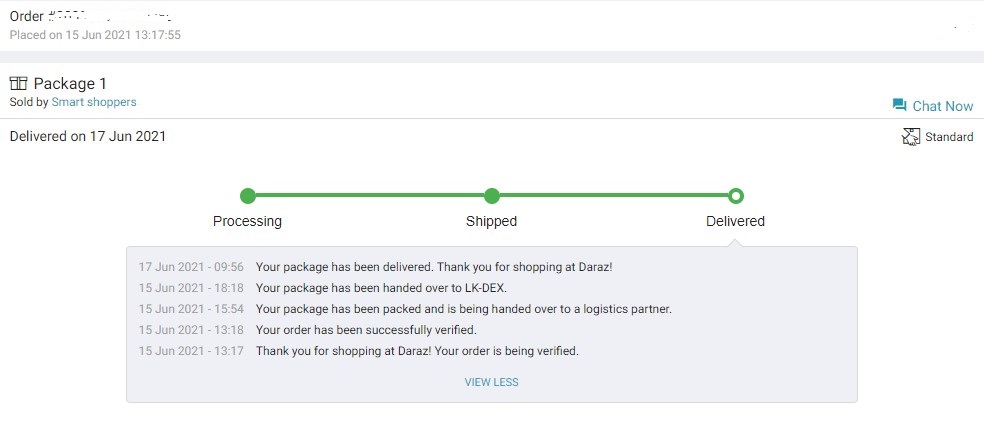984x426 pixels.
Task: Select the Shipped step green dot
Action: click(x=491, y=196)
